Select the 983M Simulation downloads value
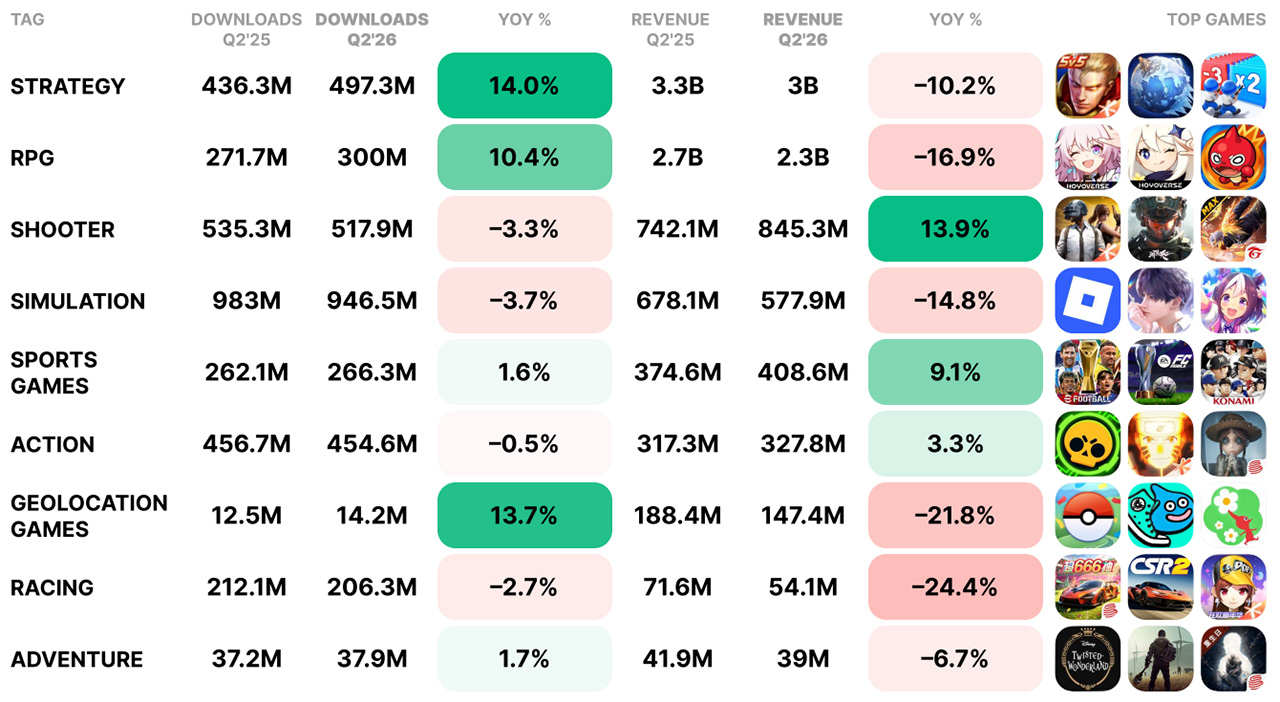Viewport: 1280px width, 702px height. click(247, 301)
